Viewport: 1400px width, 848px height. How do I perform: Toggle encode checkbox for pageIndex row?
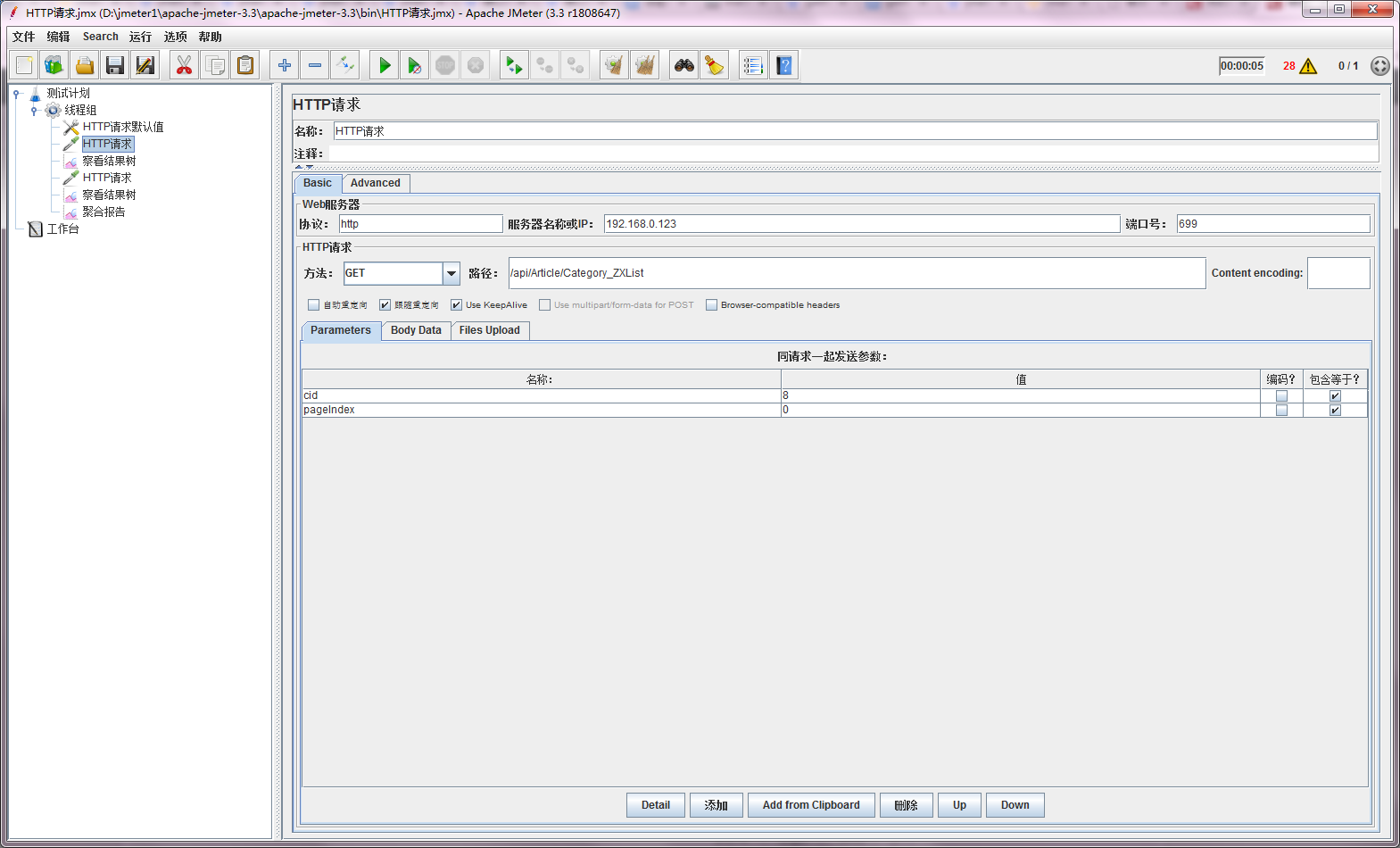click(1281, 411)
